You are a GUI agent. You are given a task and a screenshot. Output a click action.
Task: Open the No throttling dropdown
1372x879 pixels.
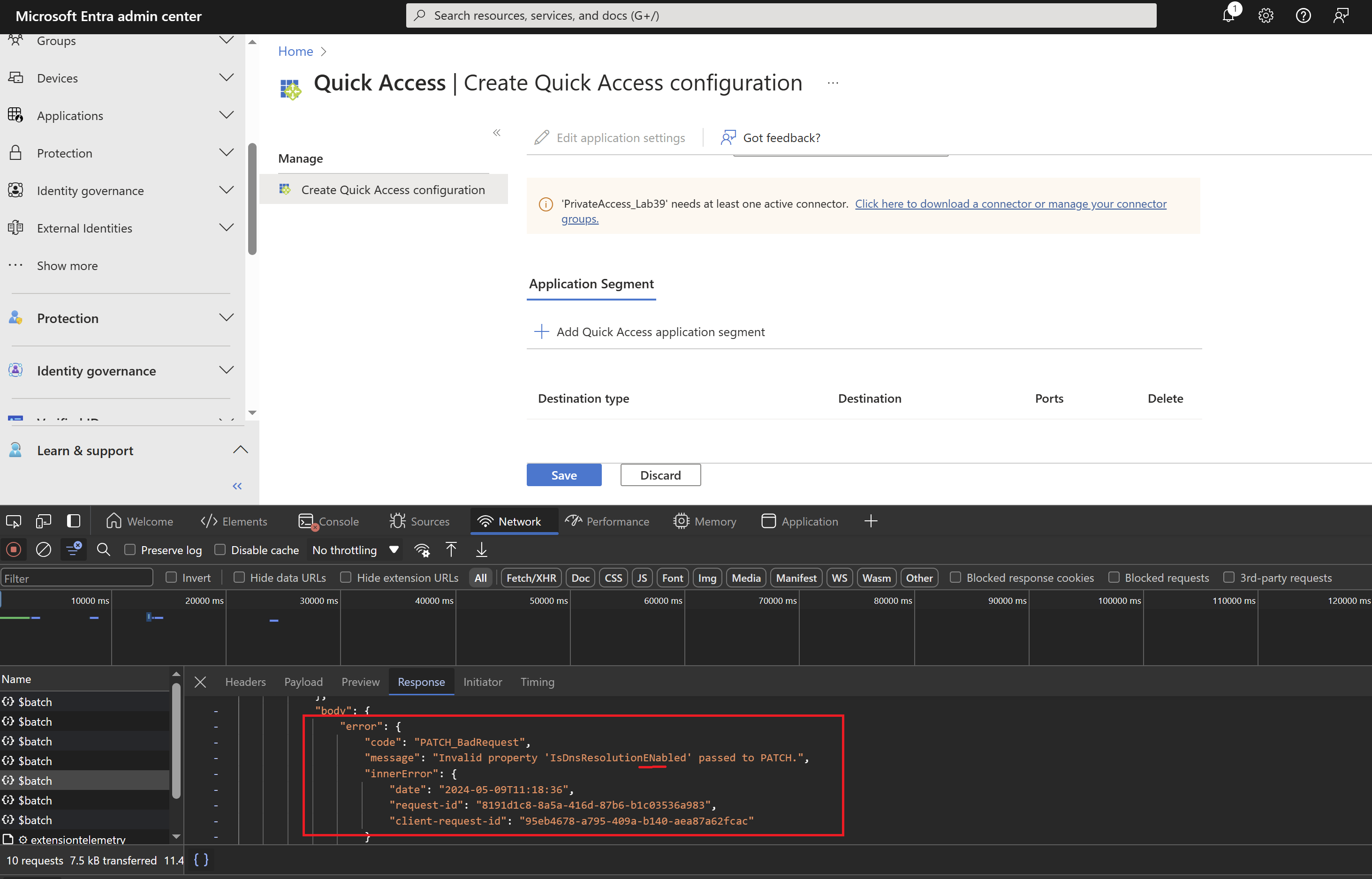[x=355, y=550]
